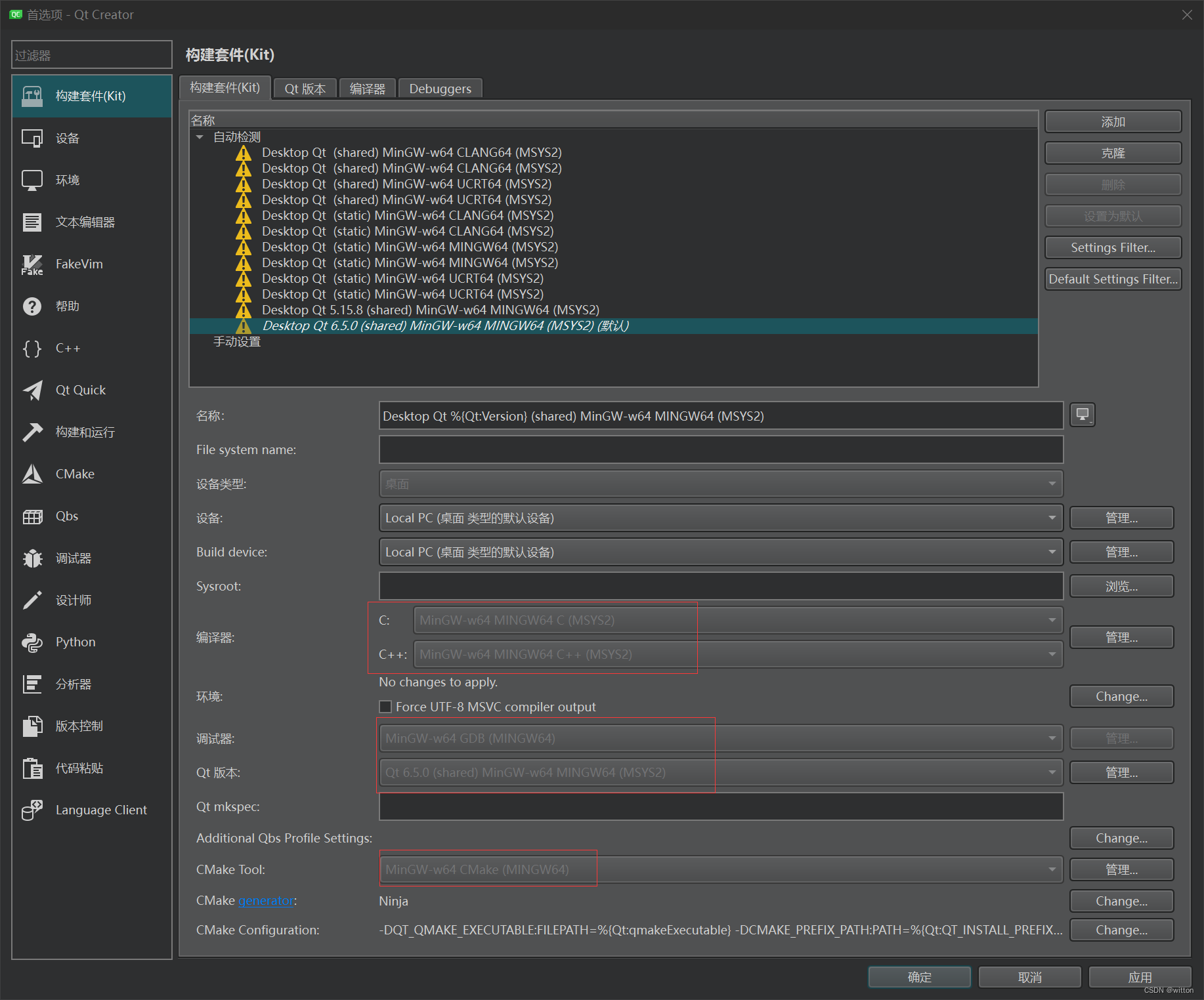Click the kit icon button beside the name field

(1083, 415)
